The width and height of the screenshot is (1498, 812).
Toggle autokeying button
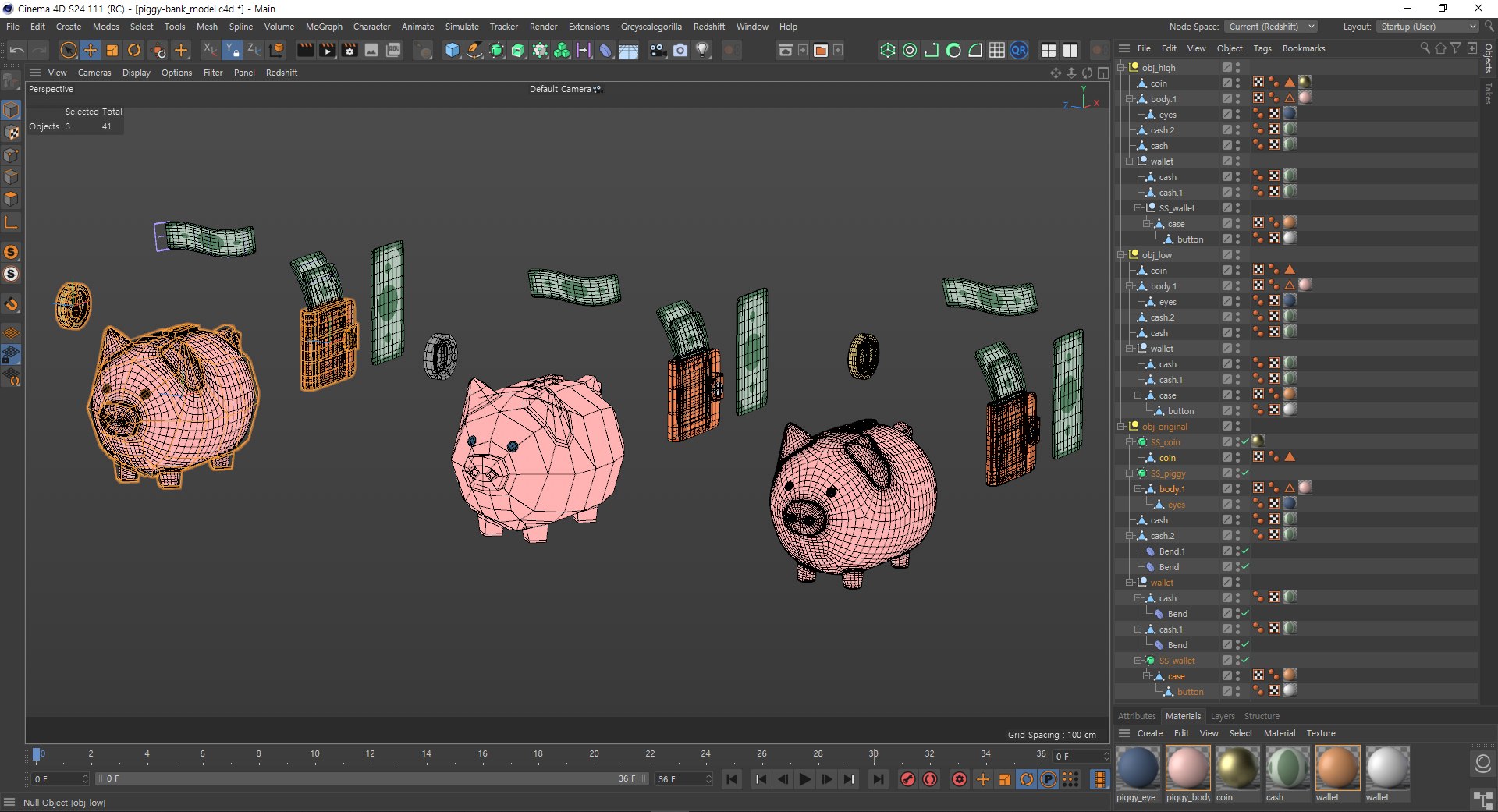(930, 779)
